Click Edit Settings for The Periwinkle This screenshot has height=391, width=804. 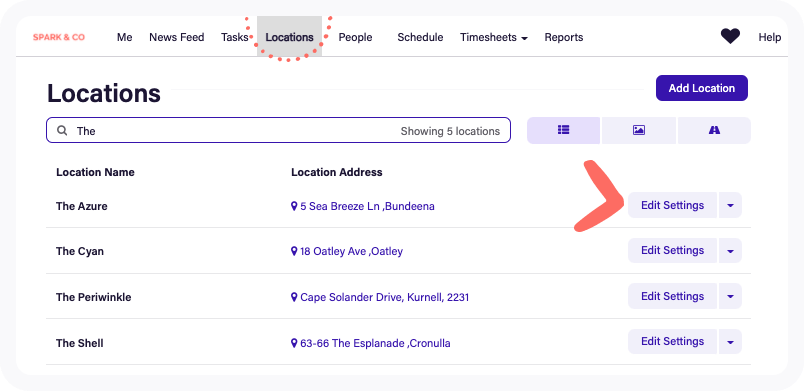pos(672,296)
